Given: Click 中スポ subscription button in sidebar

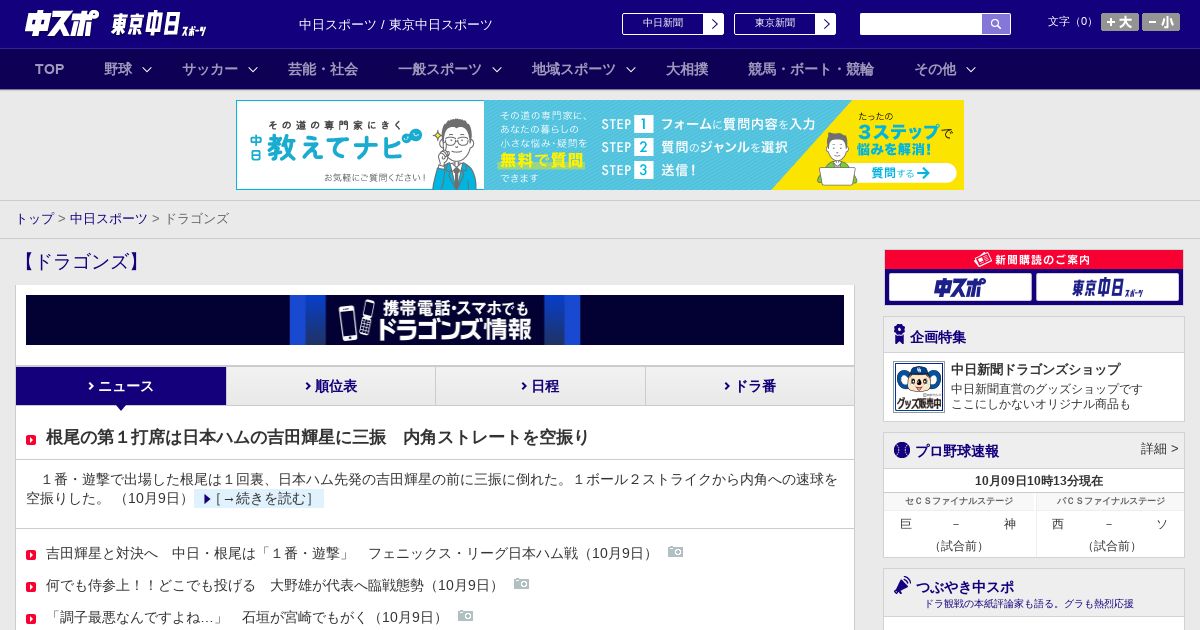Looking at the screenshot, I should [x=960, y=287].
